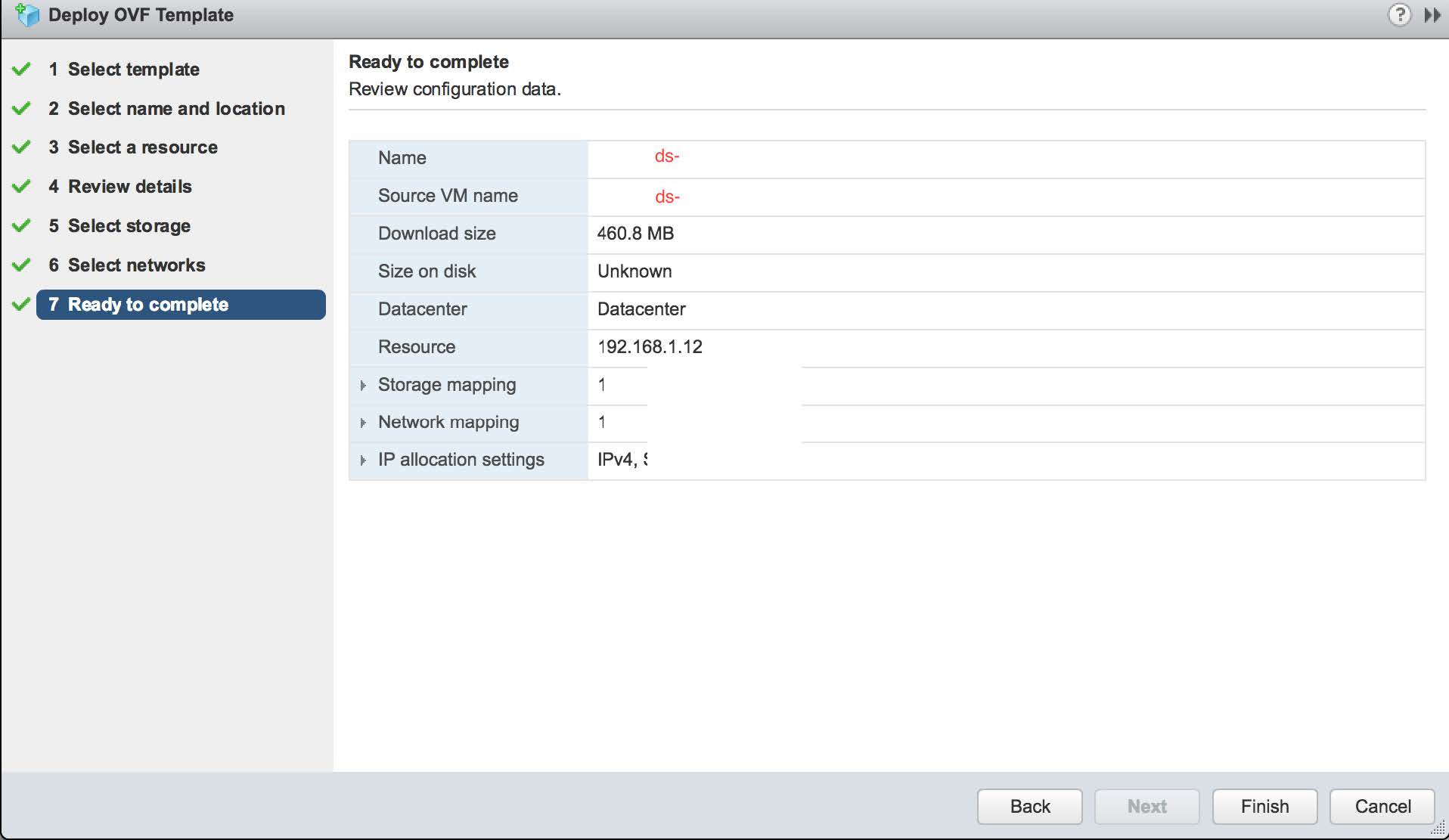This screenshot has height=840, width=1449.
Task: Return to step 4 Review details
Action: coord(129,187)
